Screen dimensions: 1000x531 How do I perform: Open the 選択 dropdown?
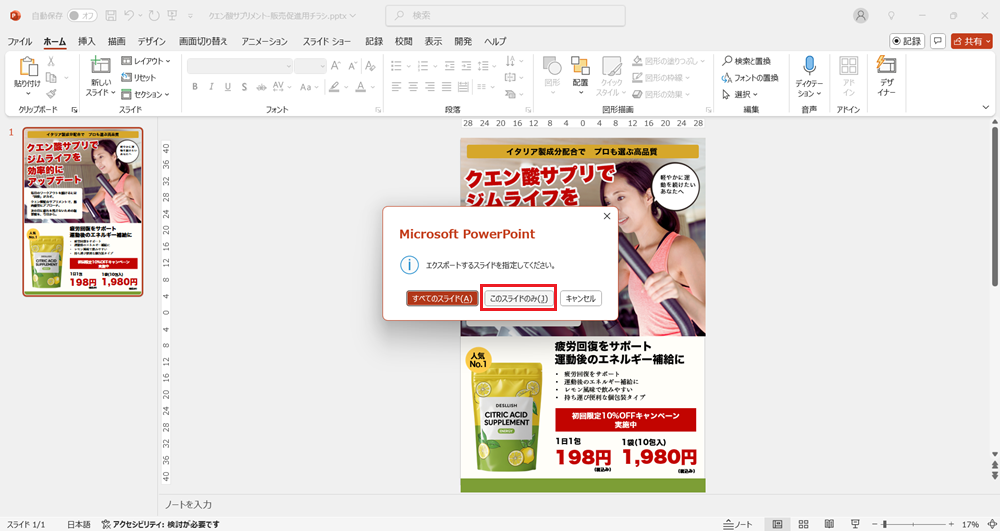740,94
